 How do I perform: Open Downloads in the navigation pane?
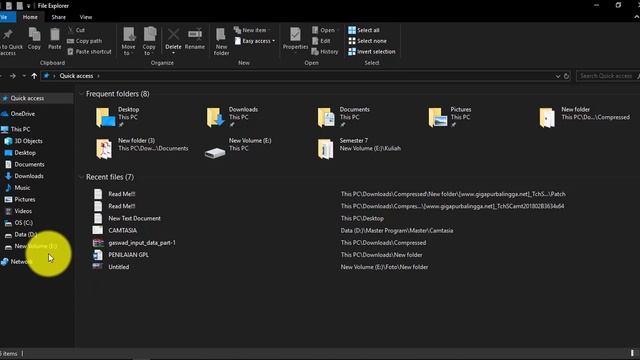[x=29, y=176]
